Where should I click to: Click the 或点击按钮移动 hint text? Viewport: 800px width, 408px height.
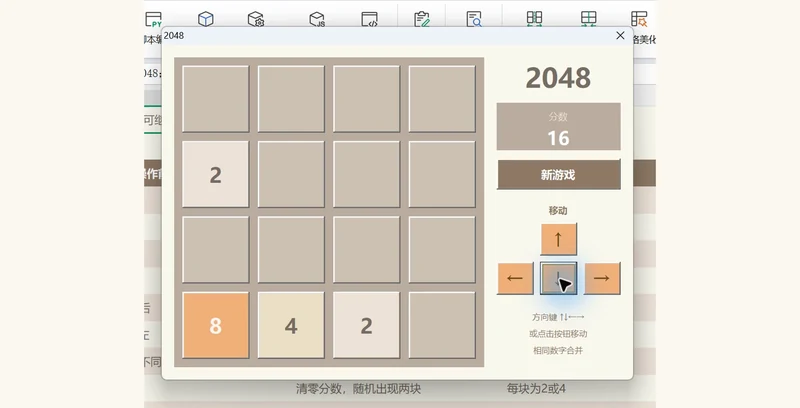[558, 334]
